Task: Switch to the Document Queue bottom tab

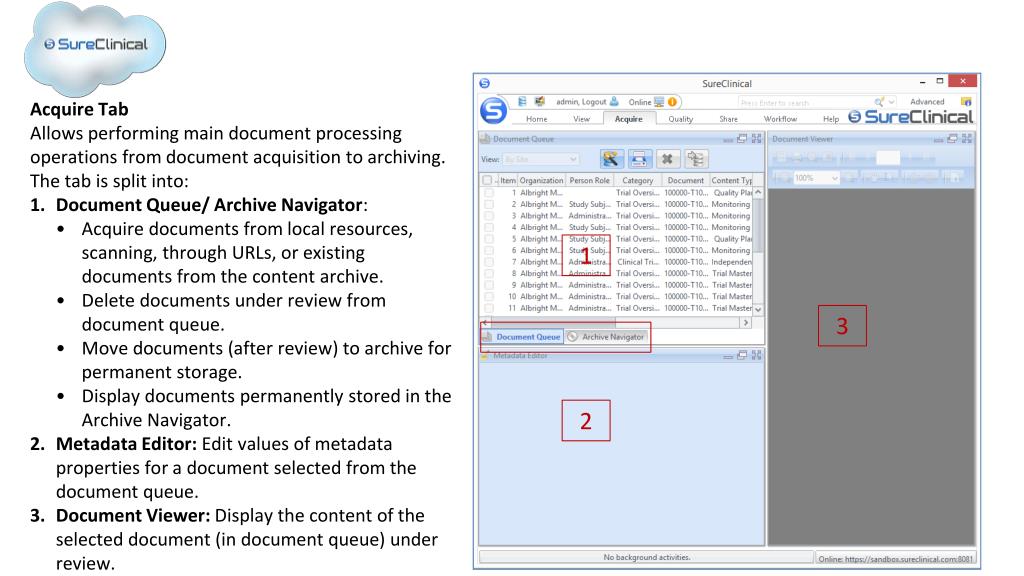Action: [522, 337]
